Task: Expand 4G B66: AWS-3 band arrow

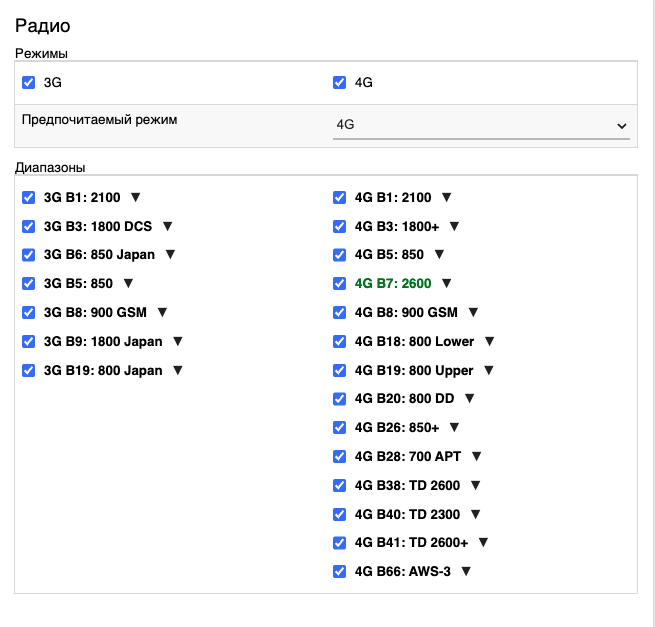Action: tap(466, 571)
